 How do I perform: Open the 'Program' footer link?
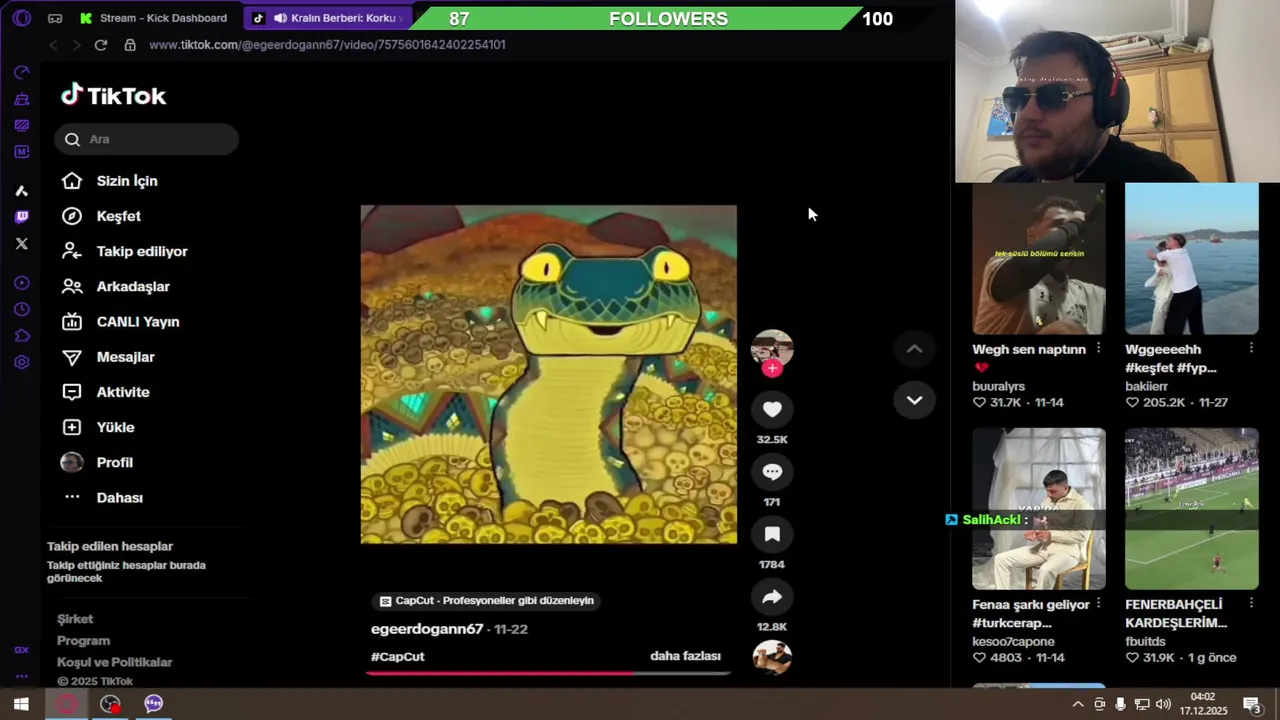pyautogui.click(x=83, y=641)
